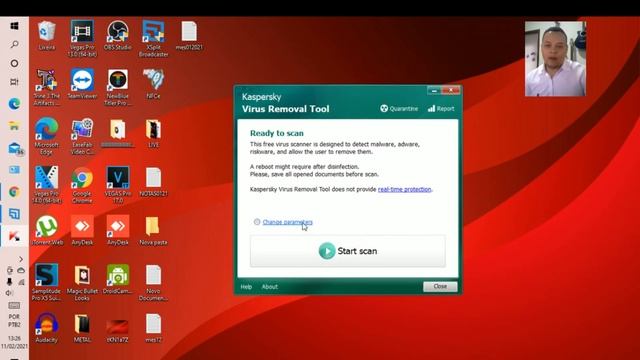Select the Microsoft Edge desktop shortcut
This screenshot has width=640, height=360.
tap(47, 137)
